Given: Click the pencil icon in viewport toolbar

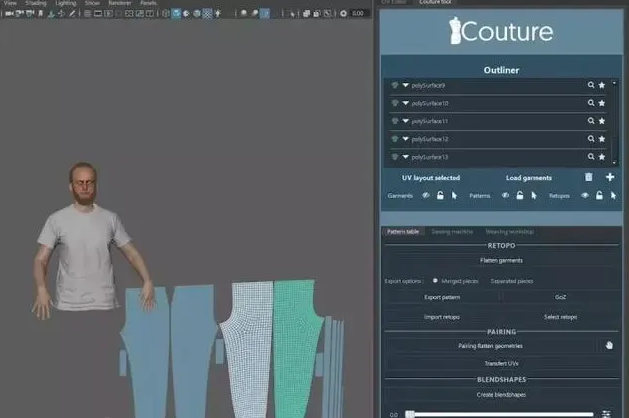Looking at the screenshot, I should click(72, 14).
